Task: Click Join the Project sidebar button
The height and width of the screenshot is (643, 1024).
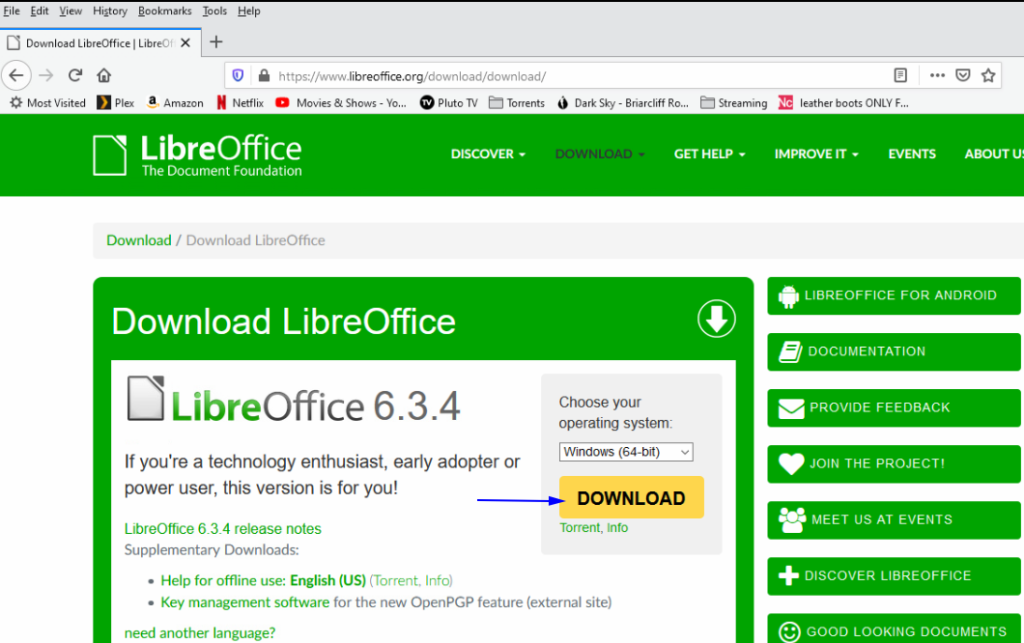Action: point(894,464)
